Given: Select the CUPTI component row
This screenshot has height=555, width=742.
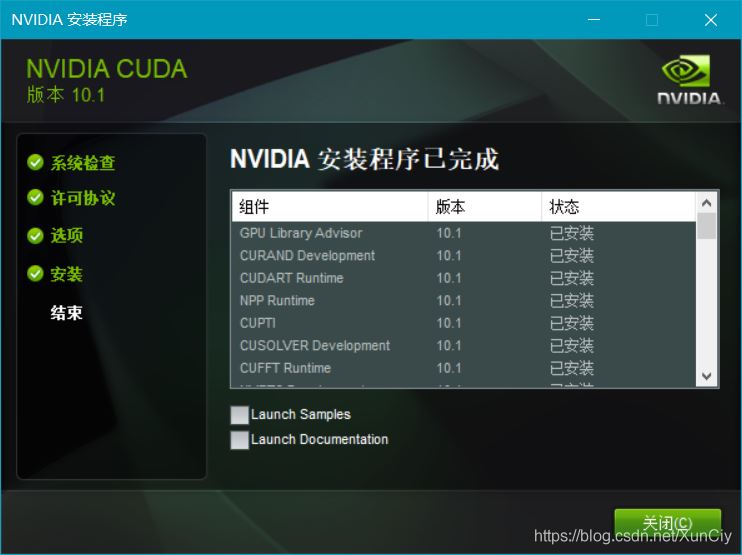Looking at the screenshot, I should pyautogui.click(x=258, y=323).
